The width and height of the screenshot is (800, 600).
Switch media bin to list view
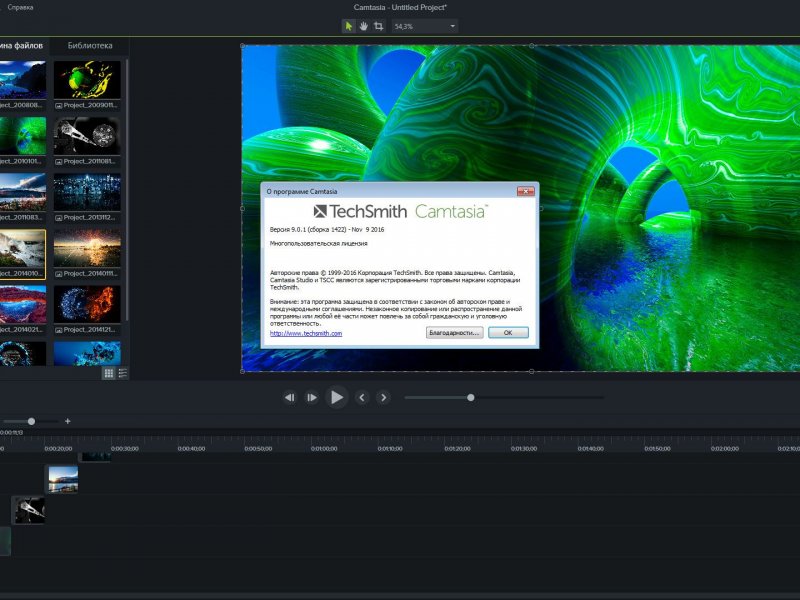click(x=122, y=373)
